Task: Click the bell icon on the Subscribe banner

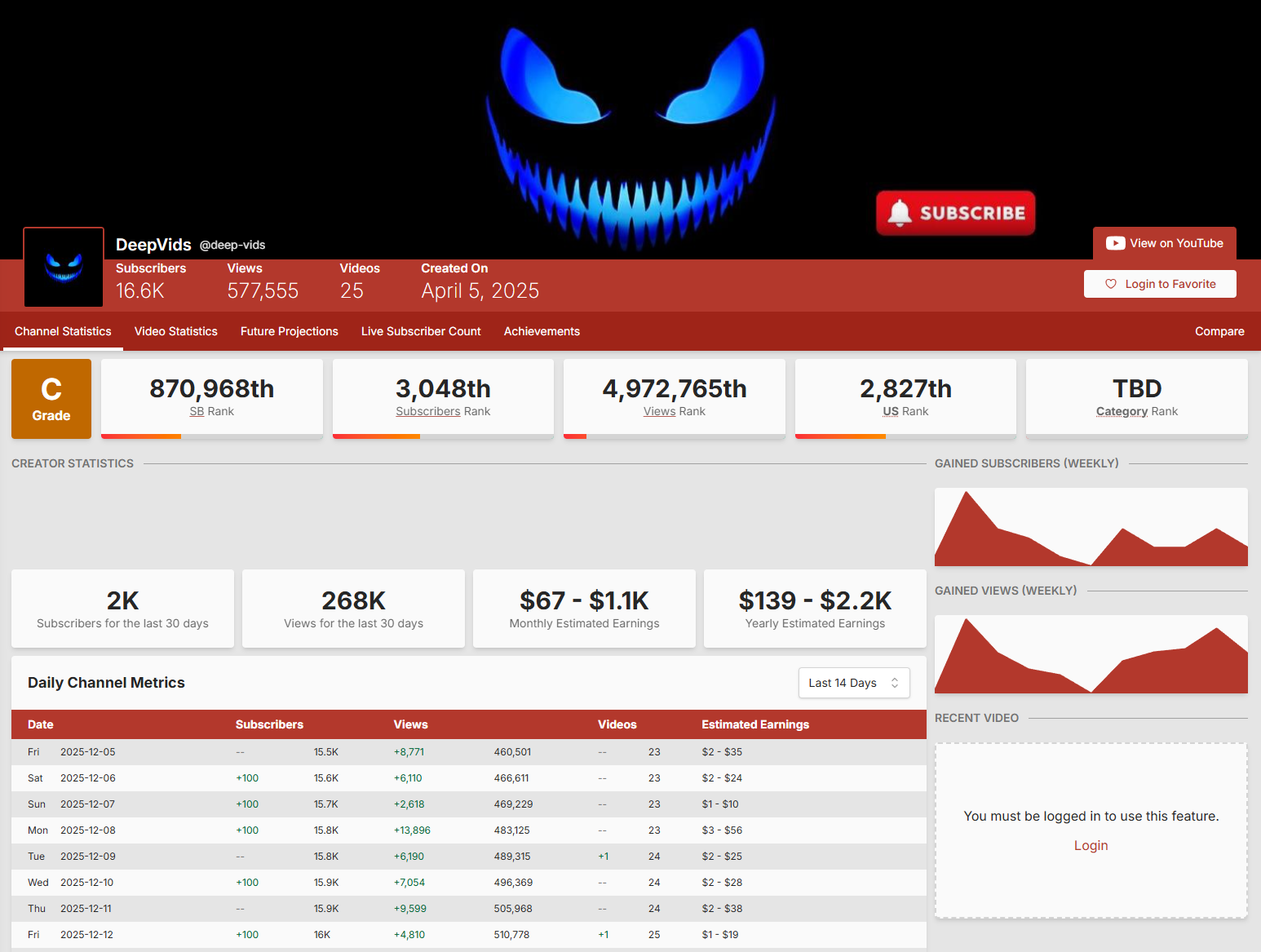Action: click(899, 213)
